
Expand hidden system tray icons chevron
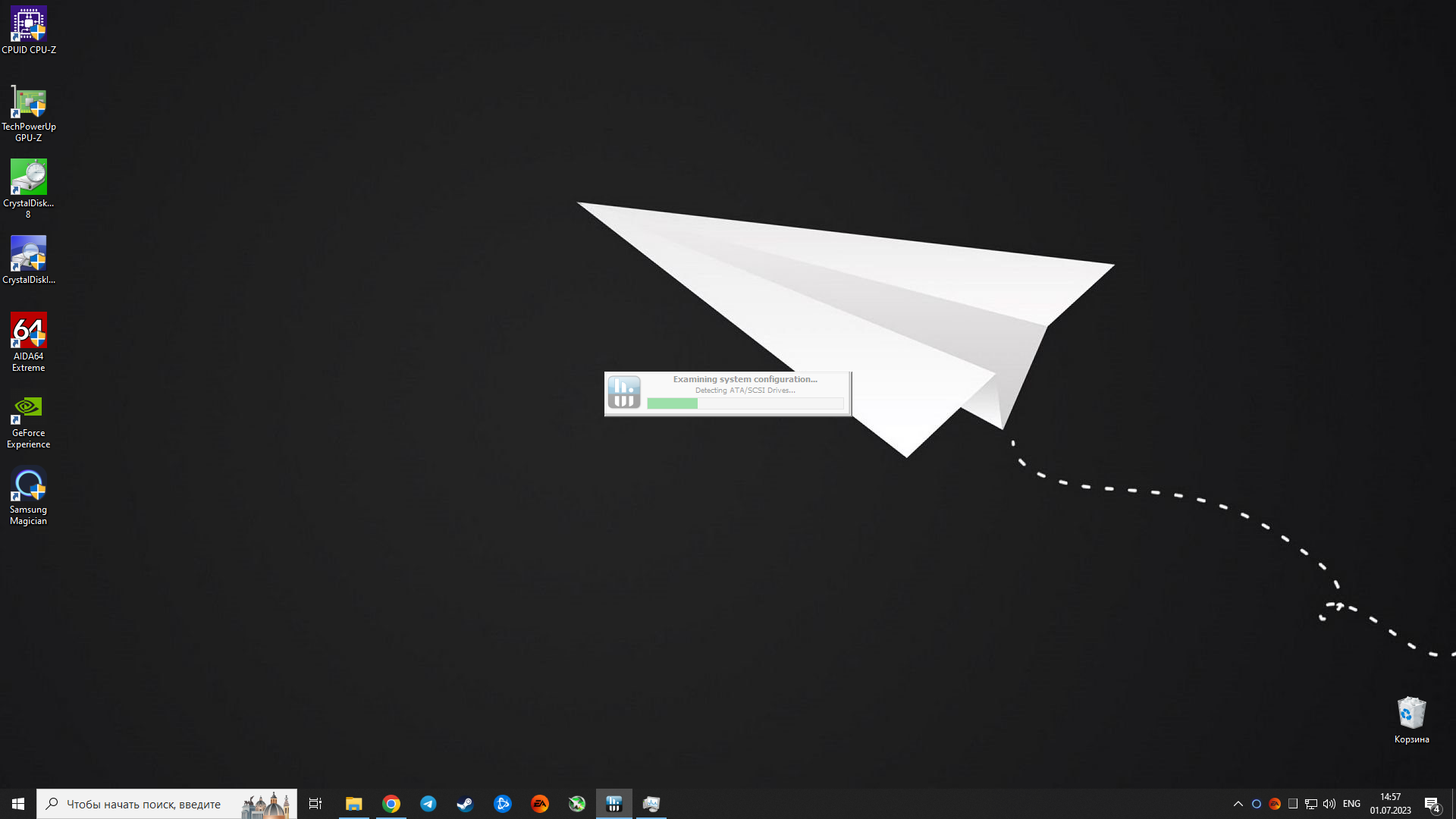1238,804
